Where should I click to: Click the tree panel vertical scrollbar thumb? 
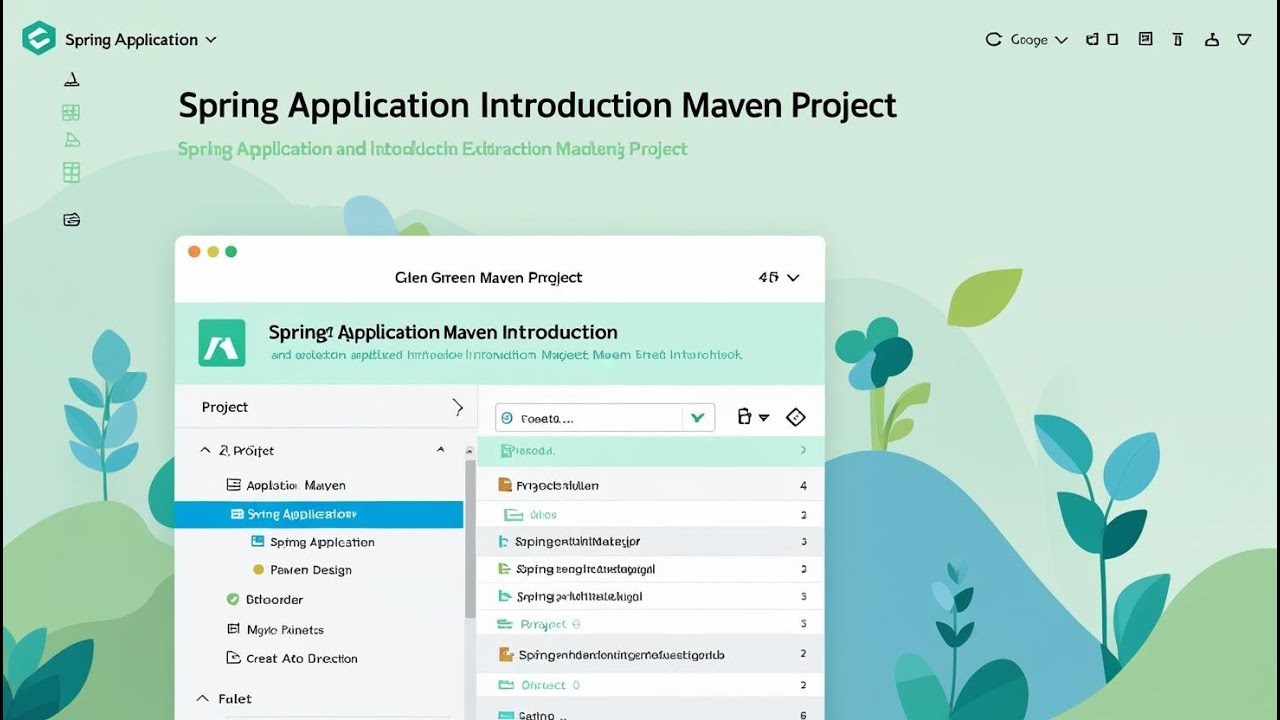point(470,537)
